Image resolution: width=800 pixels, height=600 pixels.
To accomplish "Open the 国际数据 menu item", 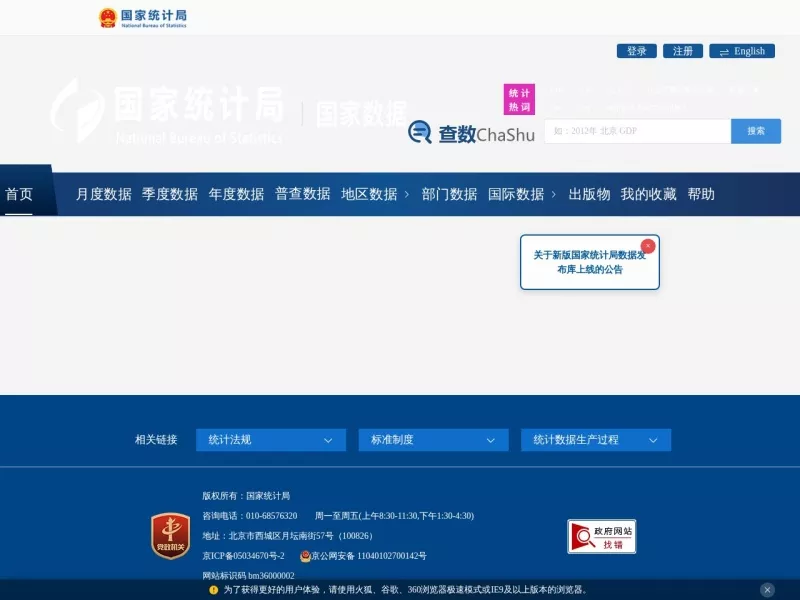I will pos(516,194).
